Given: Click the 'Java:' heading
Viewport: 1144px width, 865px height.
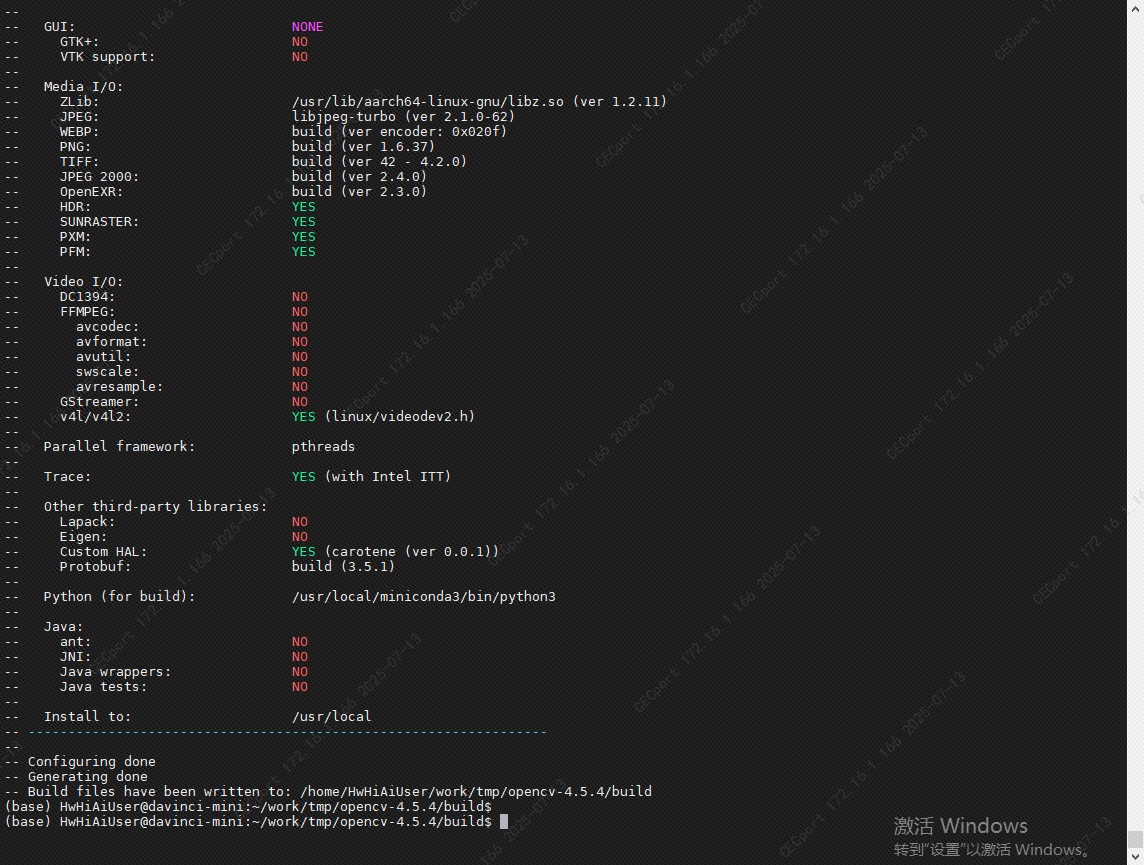Looking at the screenshot, I should click(x=63, y=627).
